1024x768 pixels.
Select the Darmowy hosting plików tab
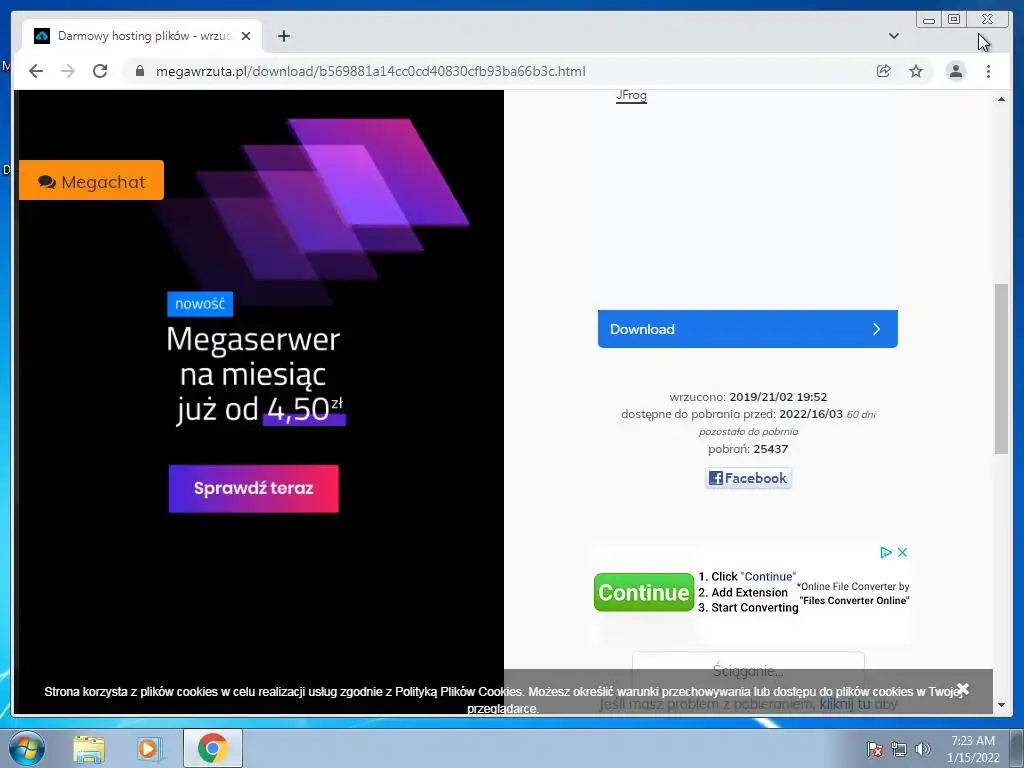click(142, 36)
